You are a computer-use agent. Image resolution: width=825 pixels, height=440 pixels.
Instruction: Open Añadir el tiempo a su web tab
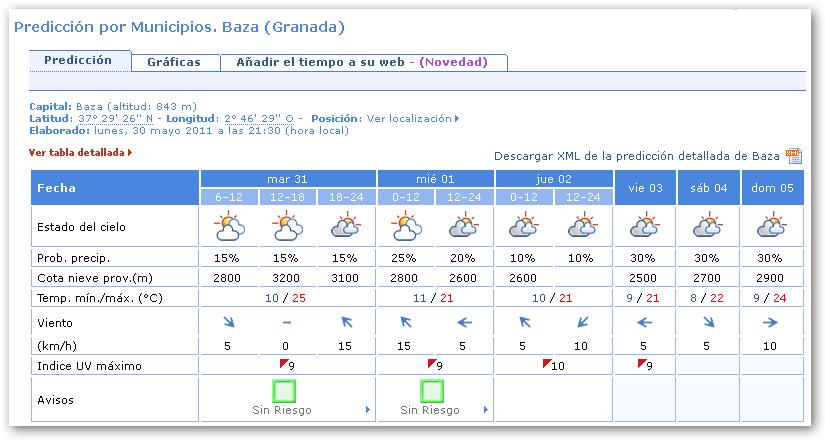[x=361, y=62]
